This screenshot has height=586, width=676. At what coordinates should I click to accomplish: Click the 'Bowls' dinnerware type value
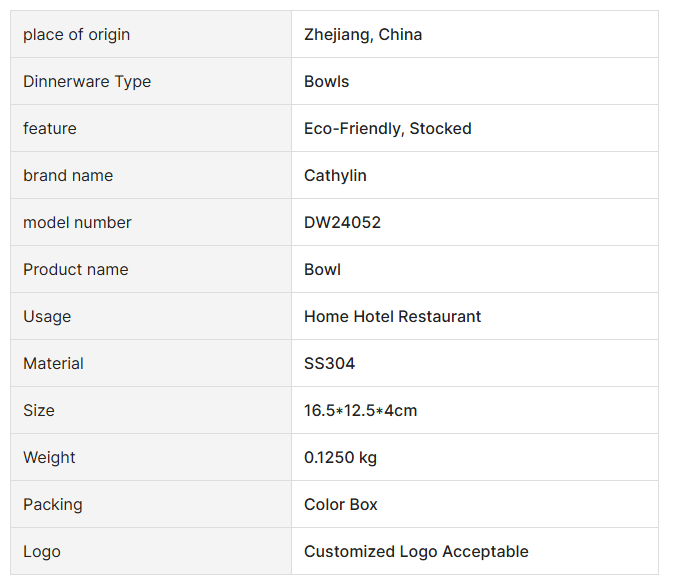click(327, 82)
